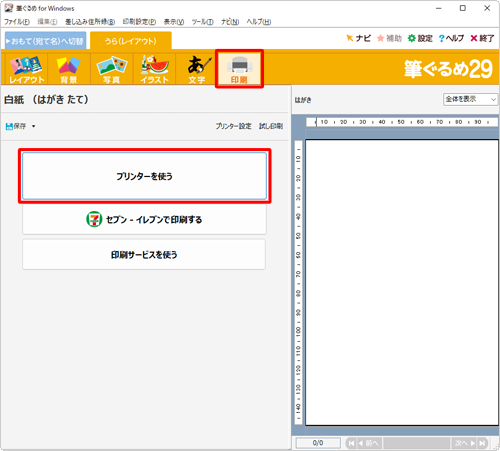Click the 補助 star icon
This screenshot has width=500, height=451.
pyautogui.click(x=389, y=38)
